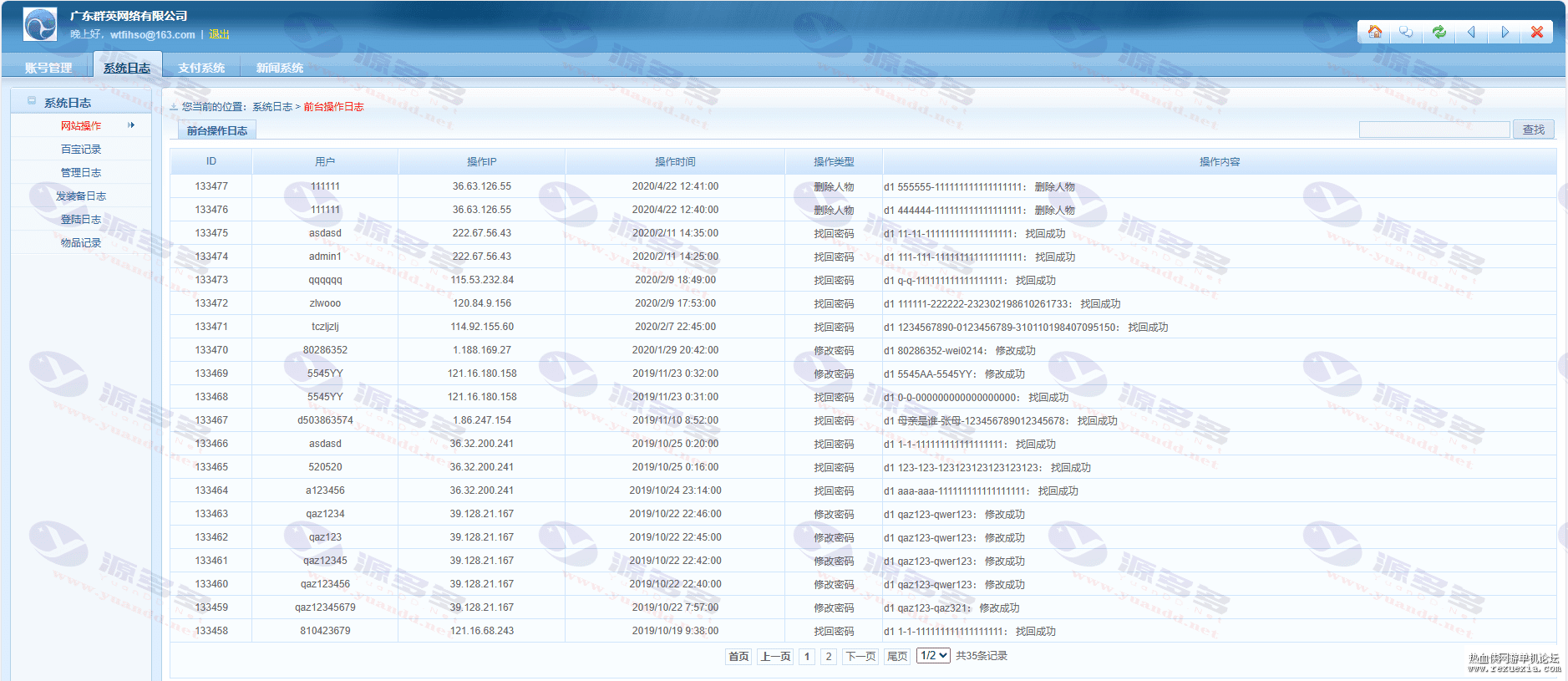
Task: Click 上一页 previous page button
Action: [x=775, y=657]
